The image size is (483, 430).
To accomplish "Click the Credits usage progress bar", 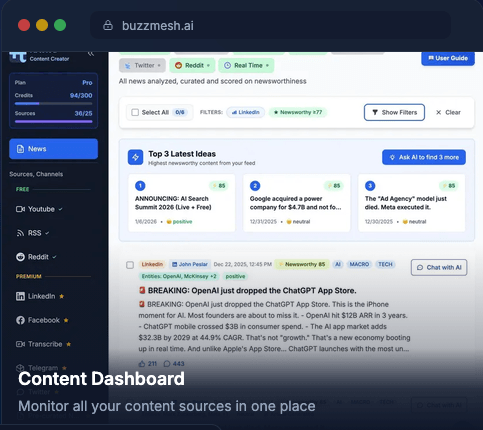I will [x=53, y=104].
